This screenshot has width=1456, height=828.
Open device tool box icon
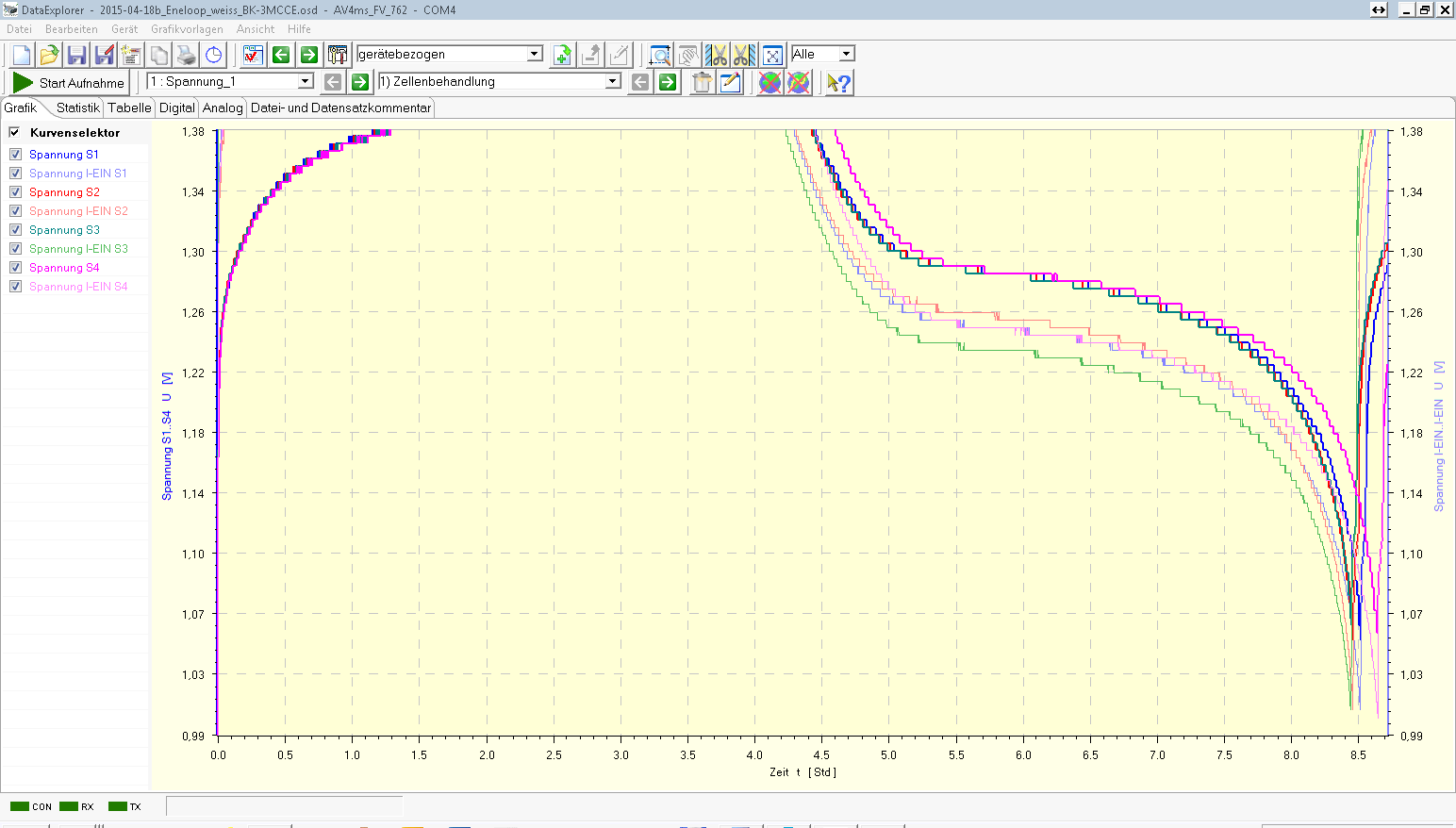(x=338, y=55)
